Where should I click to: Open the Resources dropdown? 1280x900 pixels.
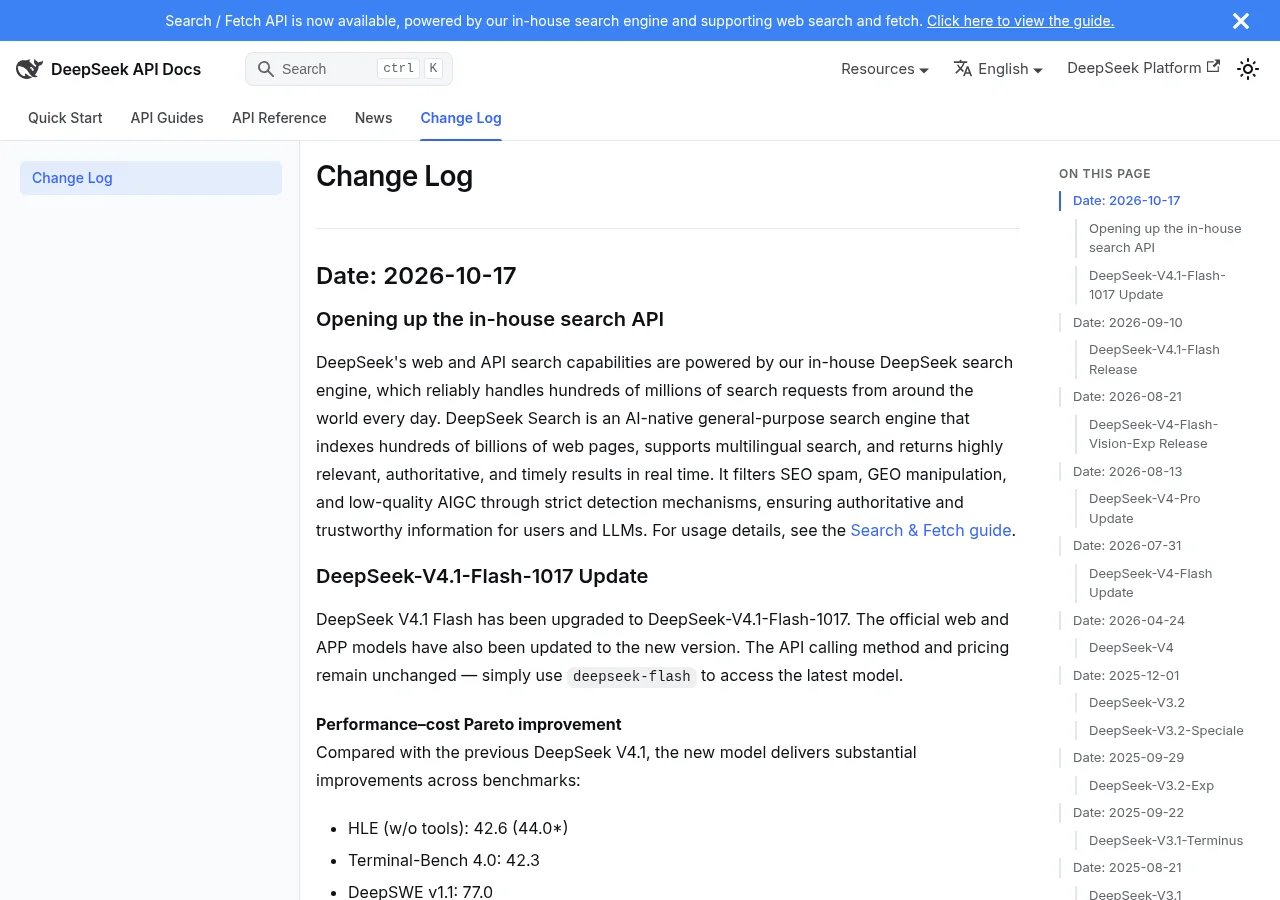coord(885,69)
